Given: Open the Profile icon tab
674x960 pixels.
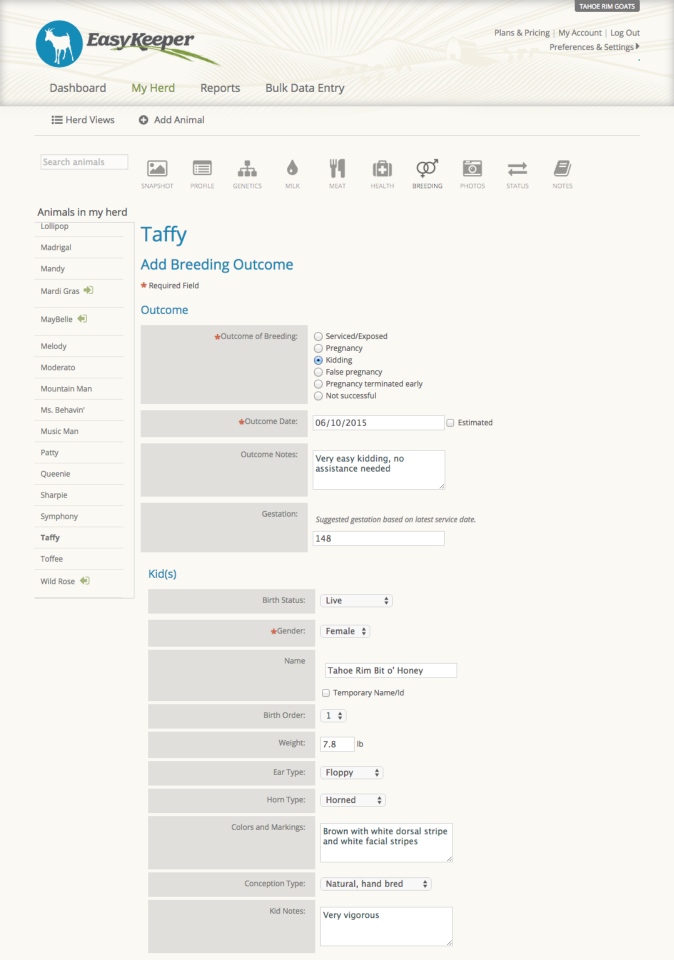Looking at the screenshot, I should 202,173.
